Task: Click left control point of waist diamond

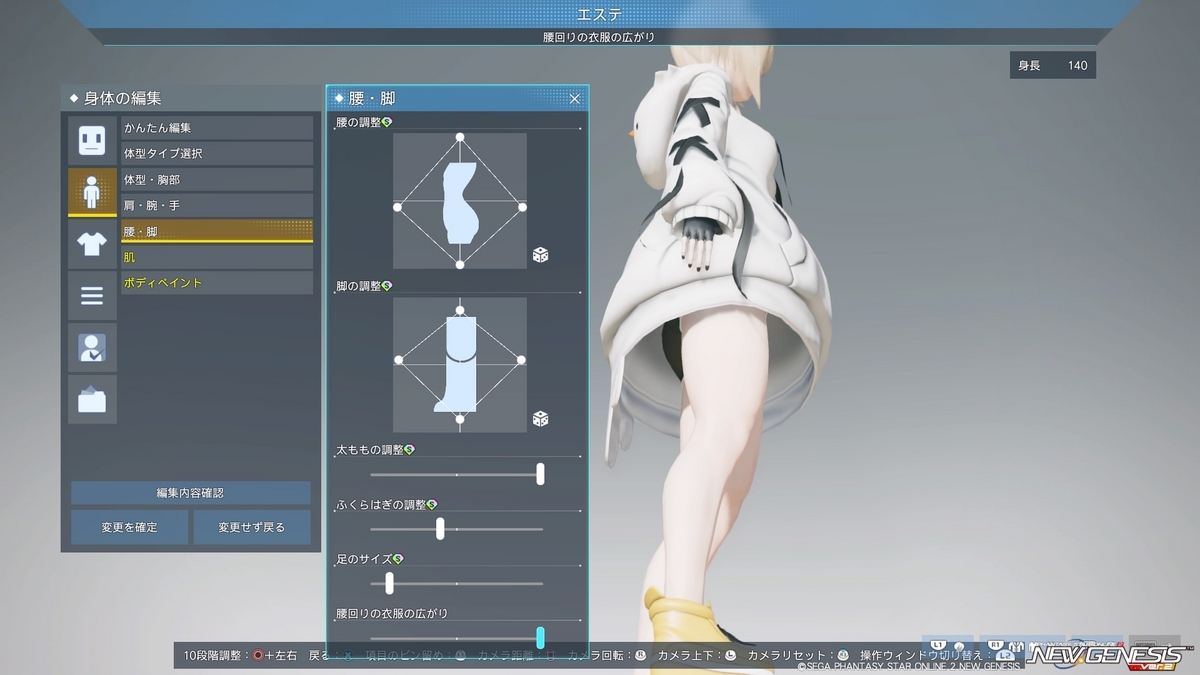Action: [397, 207]
